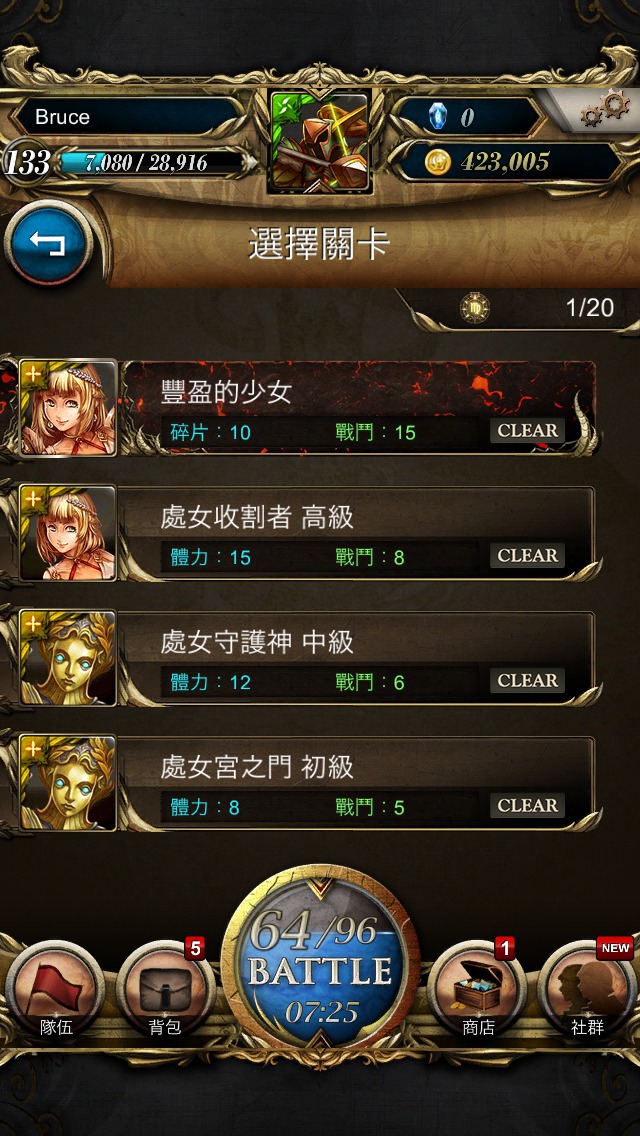This screenshot has width=640, height=1136.
Task: Tap the gold coin currency icon
Action: [437, 162]
